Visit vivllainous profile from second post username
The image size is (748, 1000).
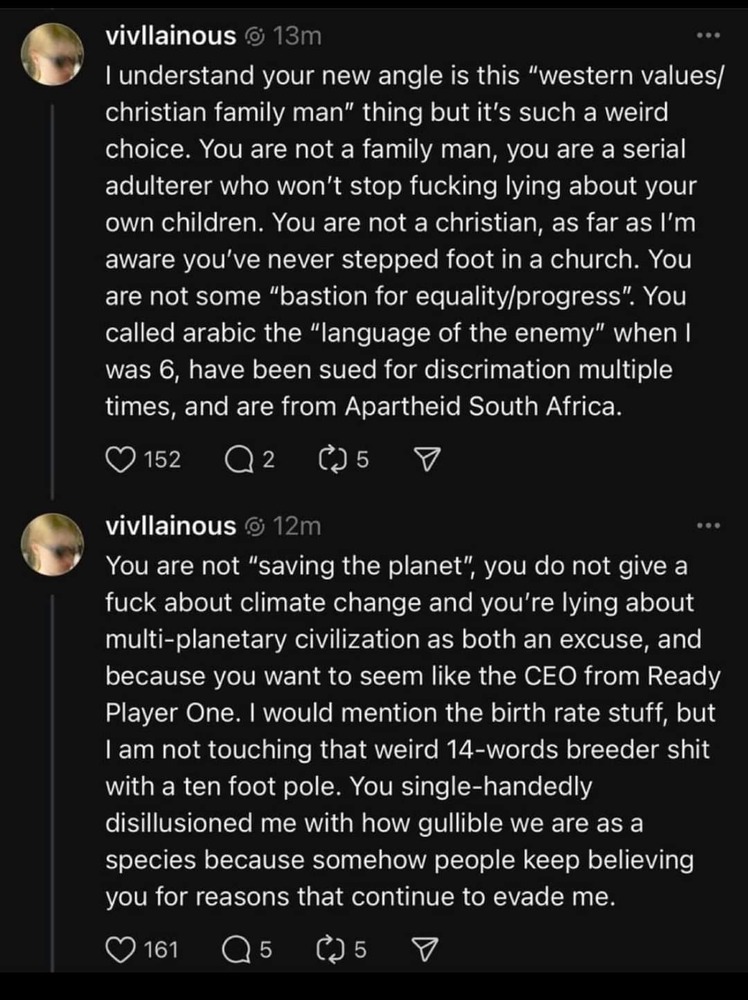pyautogui.click(x=170, y=527)
